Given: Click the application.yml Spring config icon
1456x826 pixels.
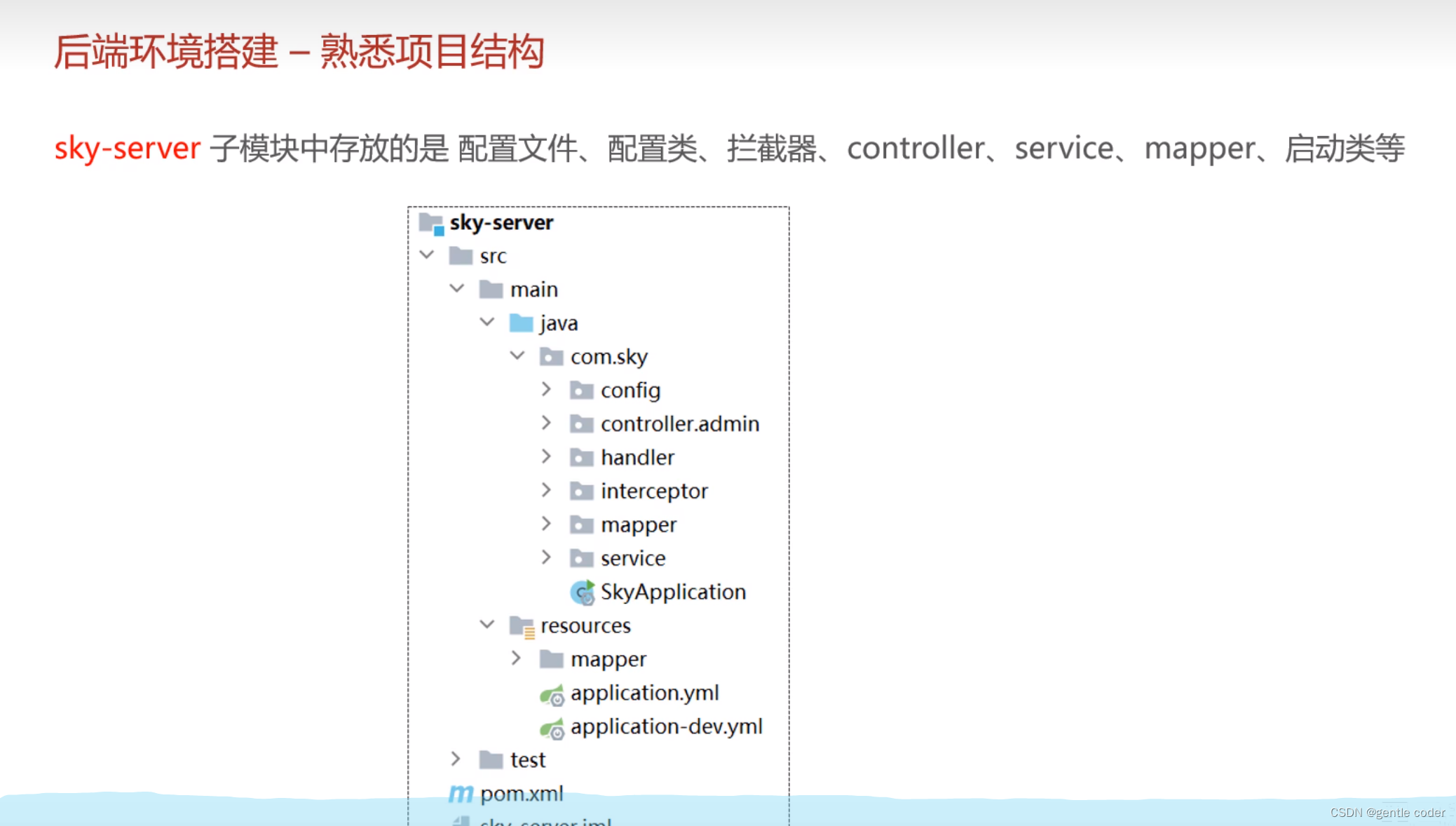Looking at the screenshot, I should click(552, 695).
